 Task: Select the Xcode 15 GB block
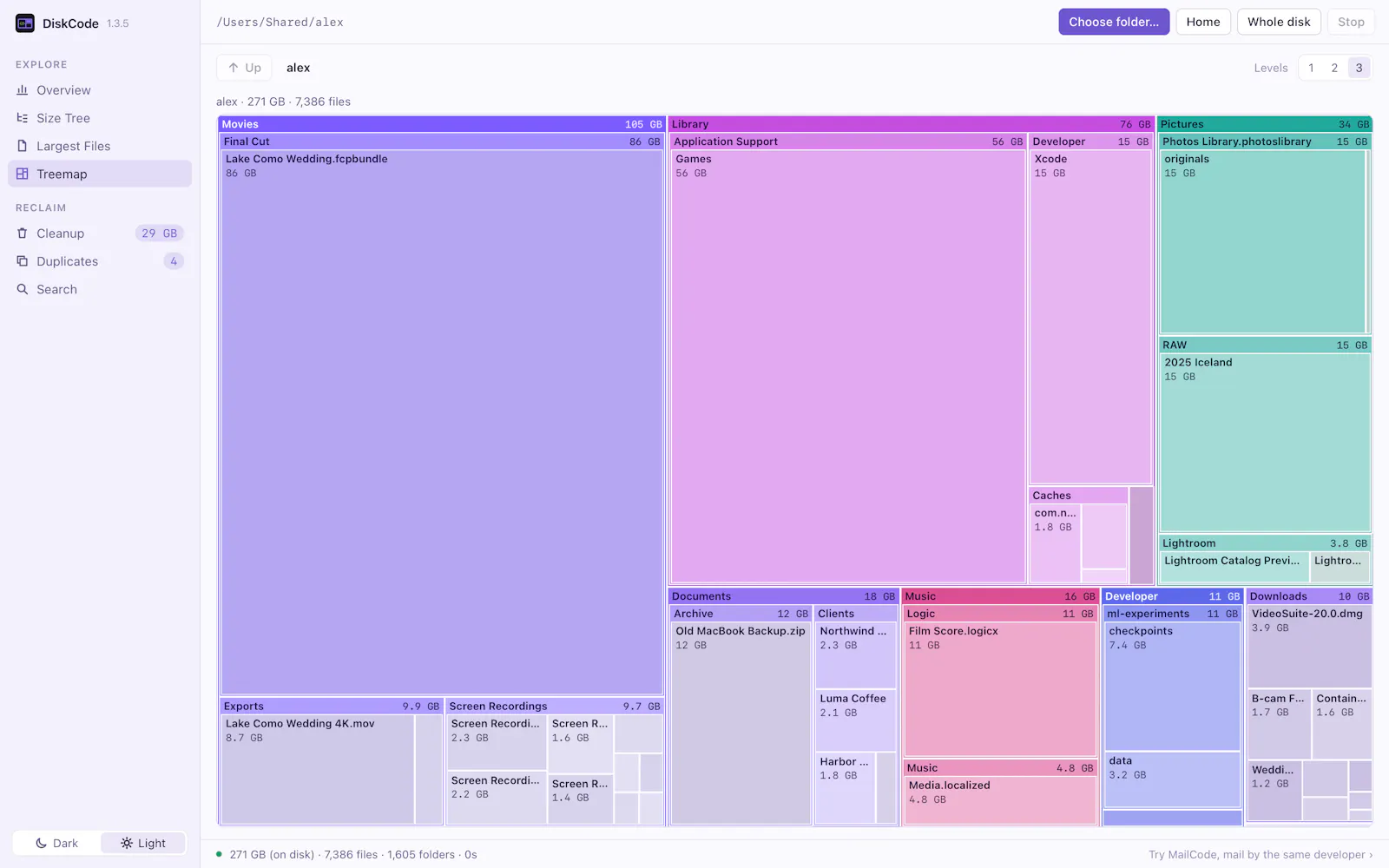pyautogui.click(x=1090, y=317)
